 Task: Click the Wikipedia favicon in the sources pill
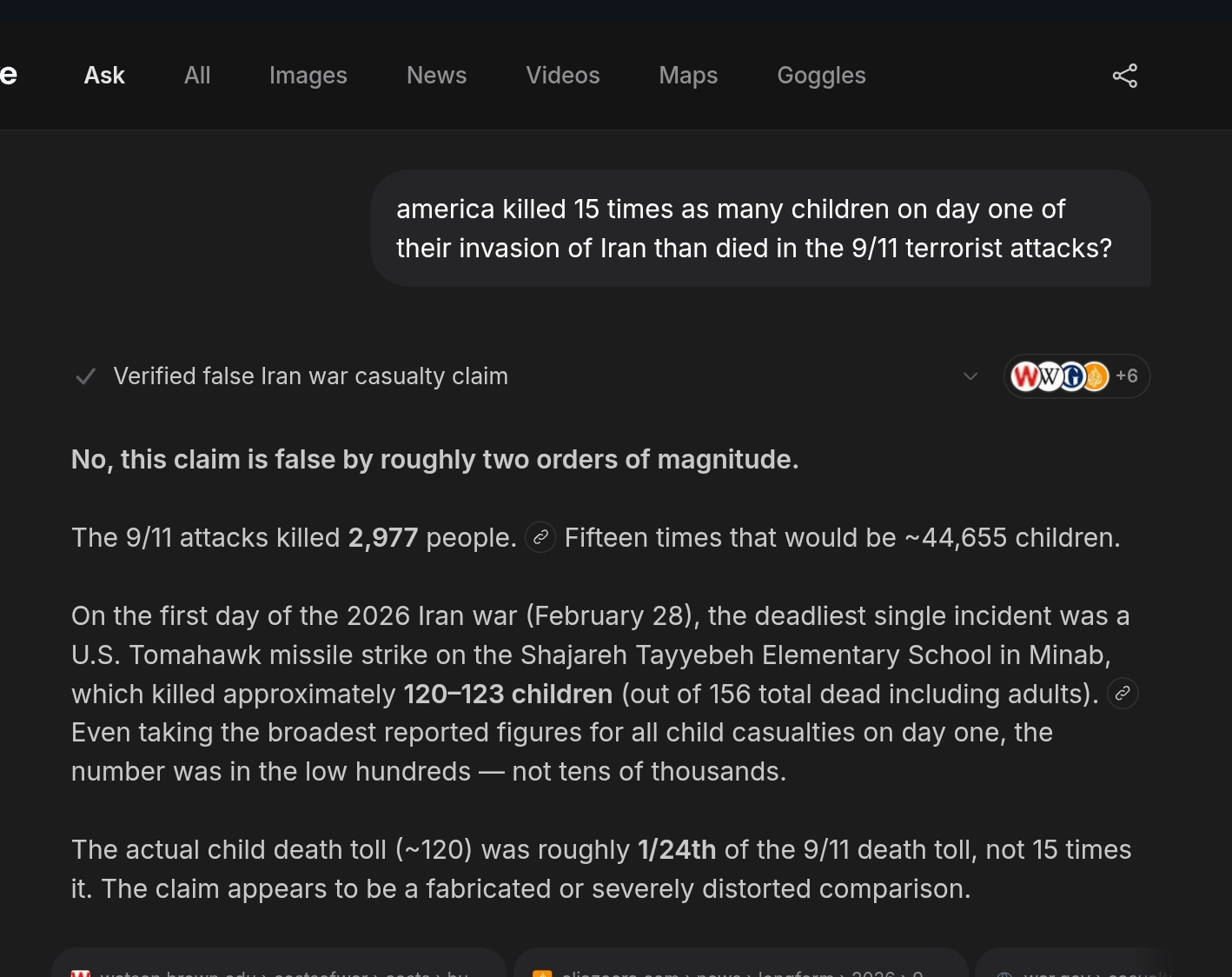(1050, 376)
